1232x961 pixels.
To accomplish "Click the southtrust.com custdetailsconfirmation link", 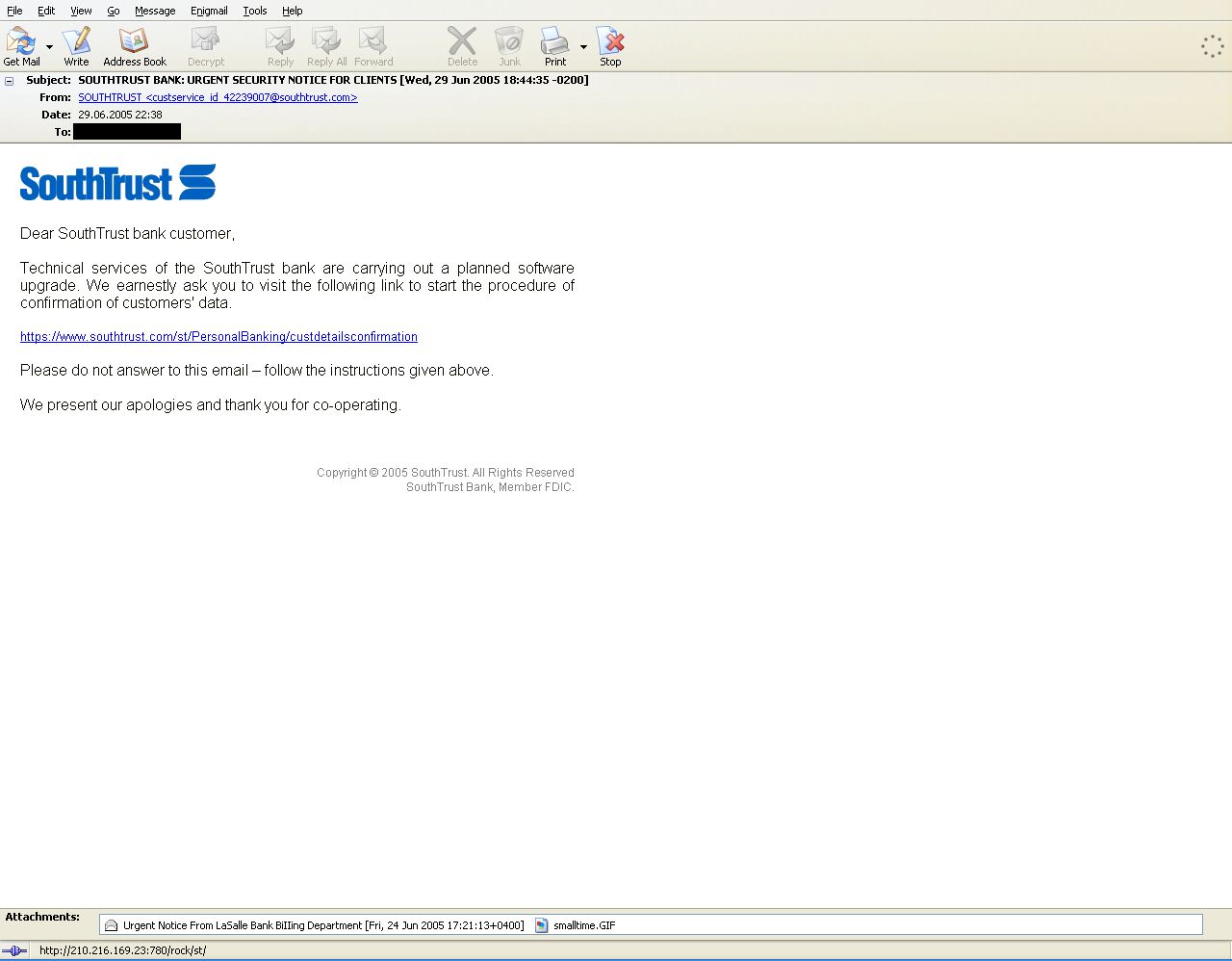I will click(x=218, y=337).
